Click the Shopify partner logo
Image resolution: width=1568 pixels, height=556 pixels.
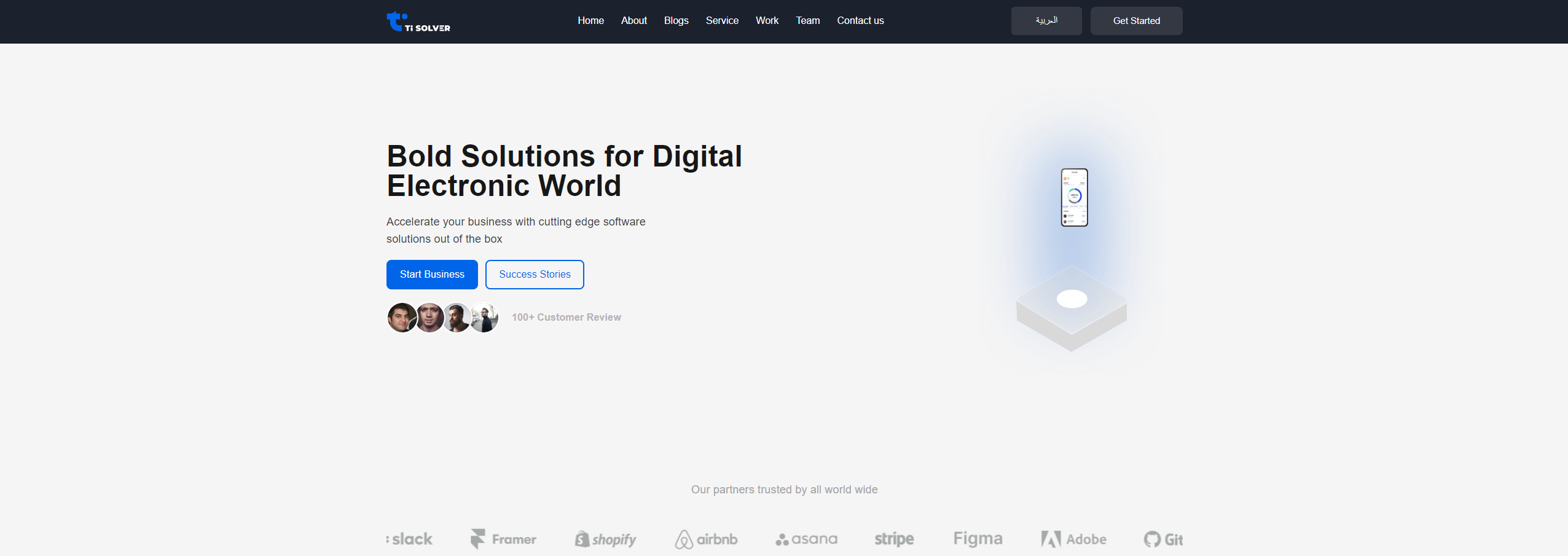click(x=605, y=539)
